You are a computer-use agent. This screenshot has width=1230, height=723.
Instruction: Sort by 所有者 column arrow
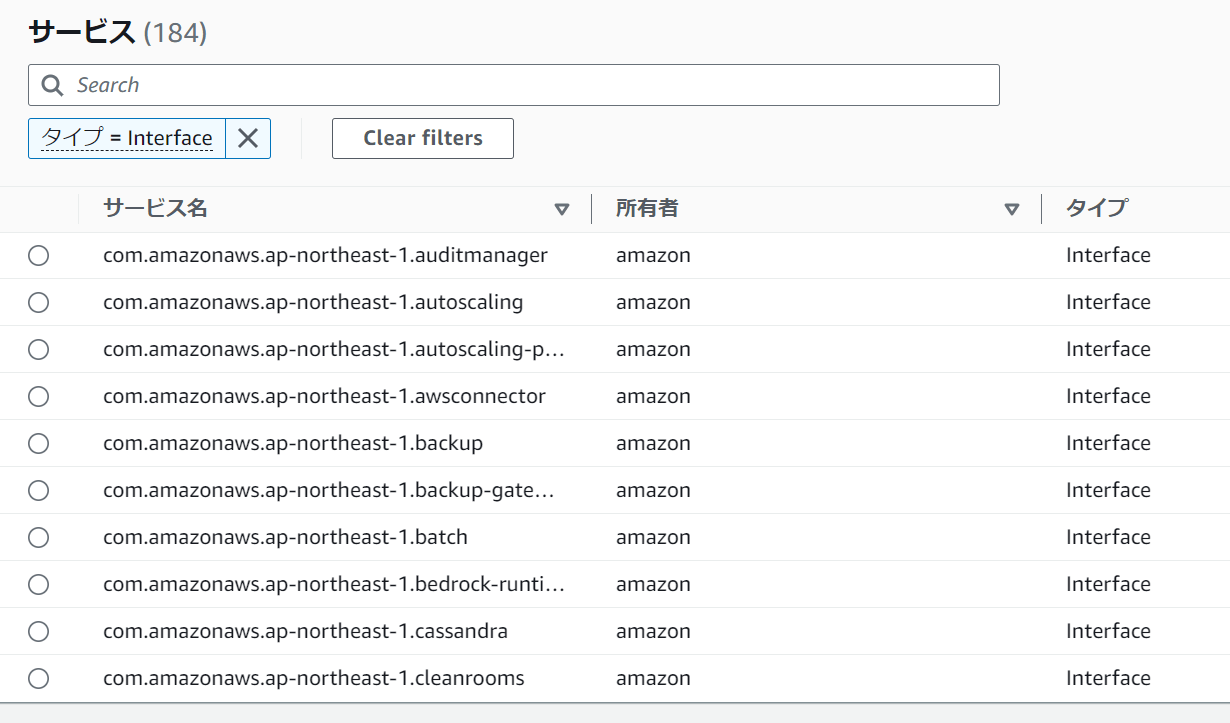(x=1012, y=209)
